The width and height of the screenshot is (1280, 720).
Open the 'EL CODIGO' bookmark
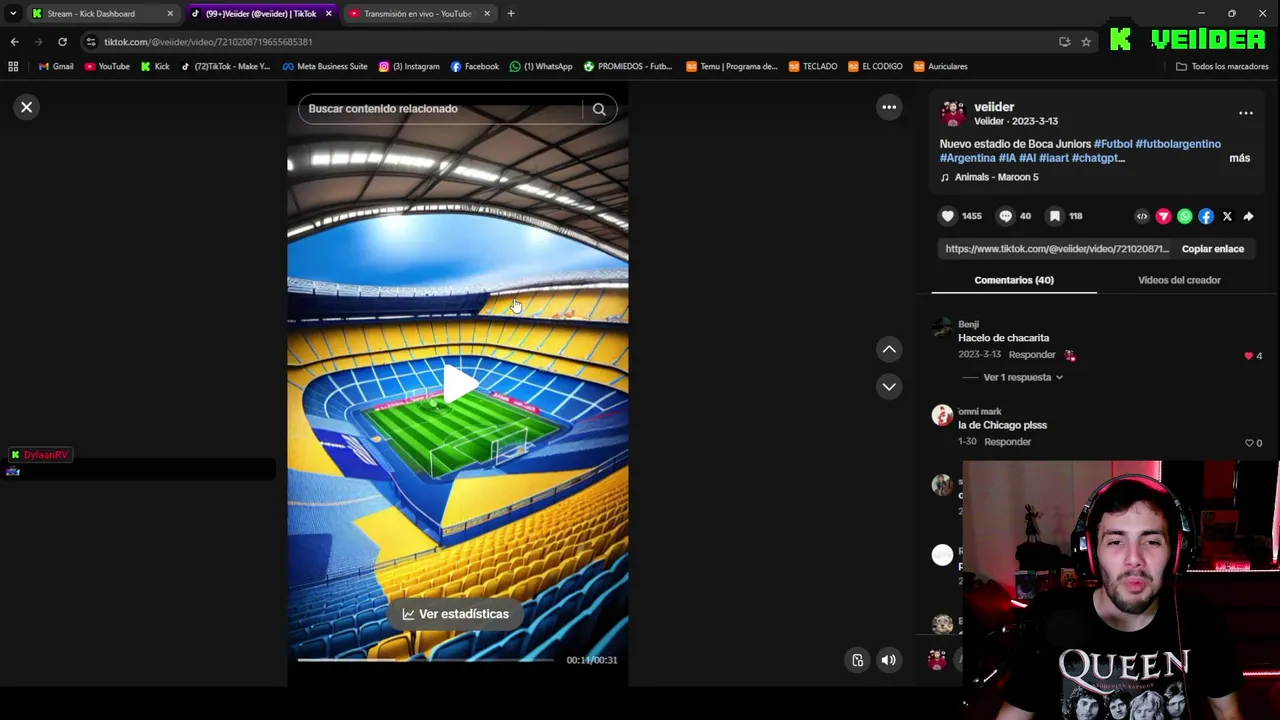point(875,67)
